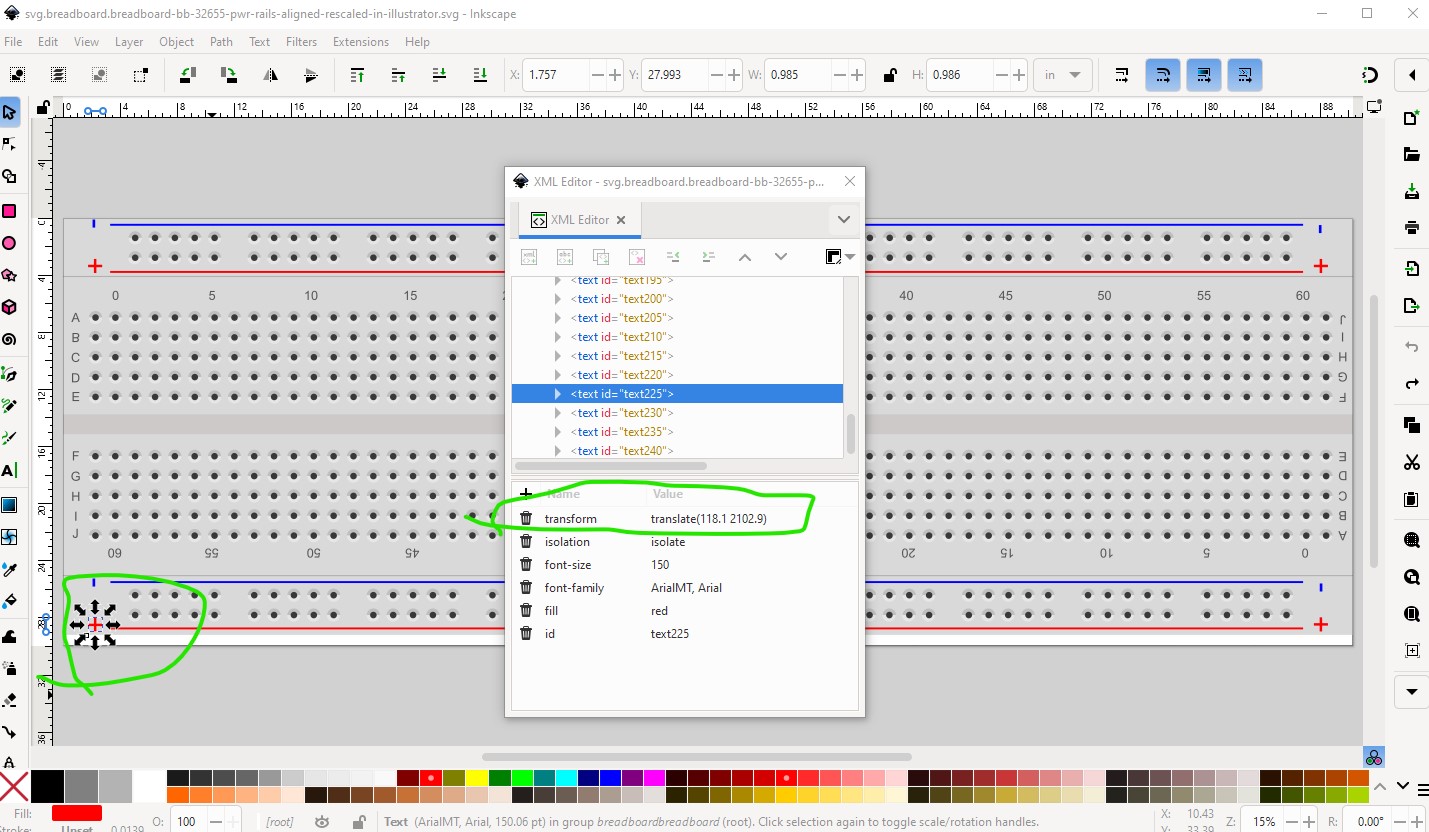Create new text node in XML Editor
This screenshot has width=1429, height=832.
[565, 257]
